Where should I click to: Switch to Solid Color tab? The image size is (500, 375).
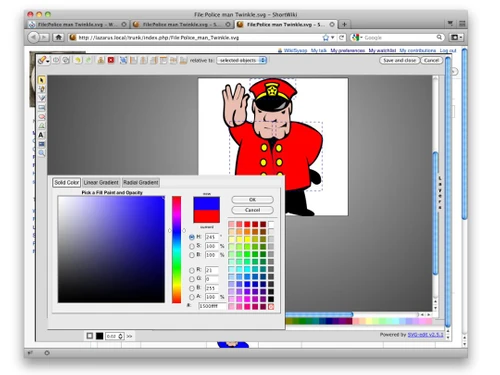point(67,183)
